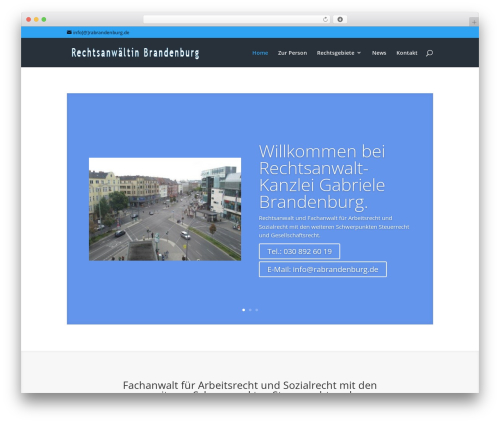The width and height of the screenshot is (500, 423).
Task: Open the News menu item
Action: coord(379,53)
